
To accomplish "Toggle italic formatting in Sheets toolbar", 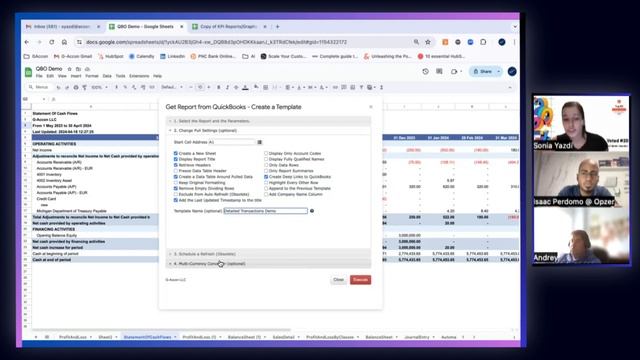I will (x=227, y=87).
